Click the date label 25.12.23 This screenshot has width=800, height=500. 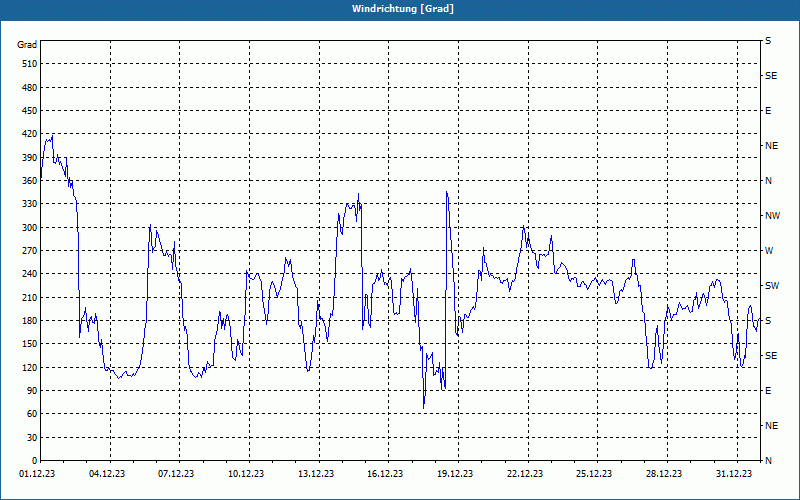tap(594, 474)
